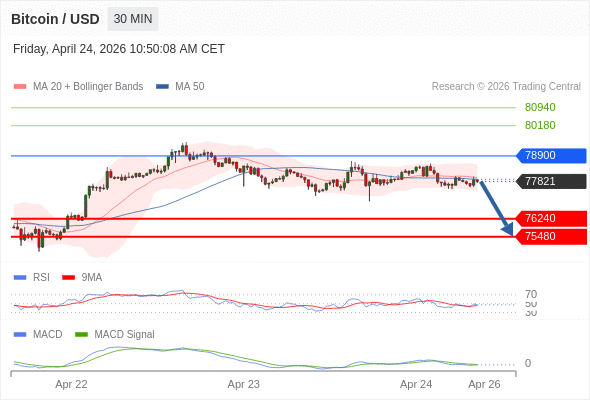Click the green 80180 resistance label
This screenshot has width=590, height=400.
click(x=540, y=125)
